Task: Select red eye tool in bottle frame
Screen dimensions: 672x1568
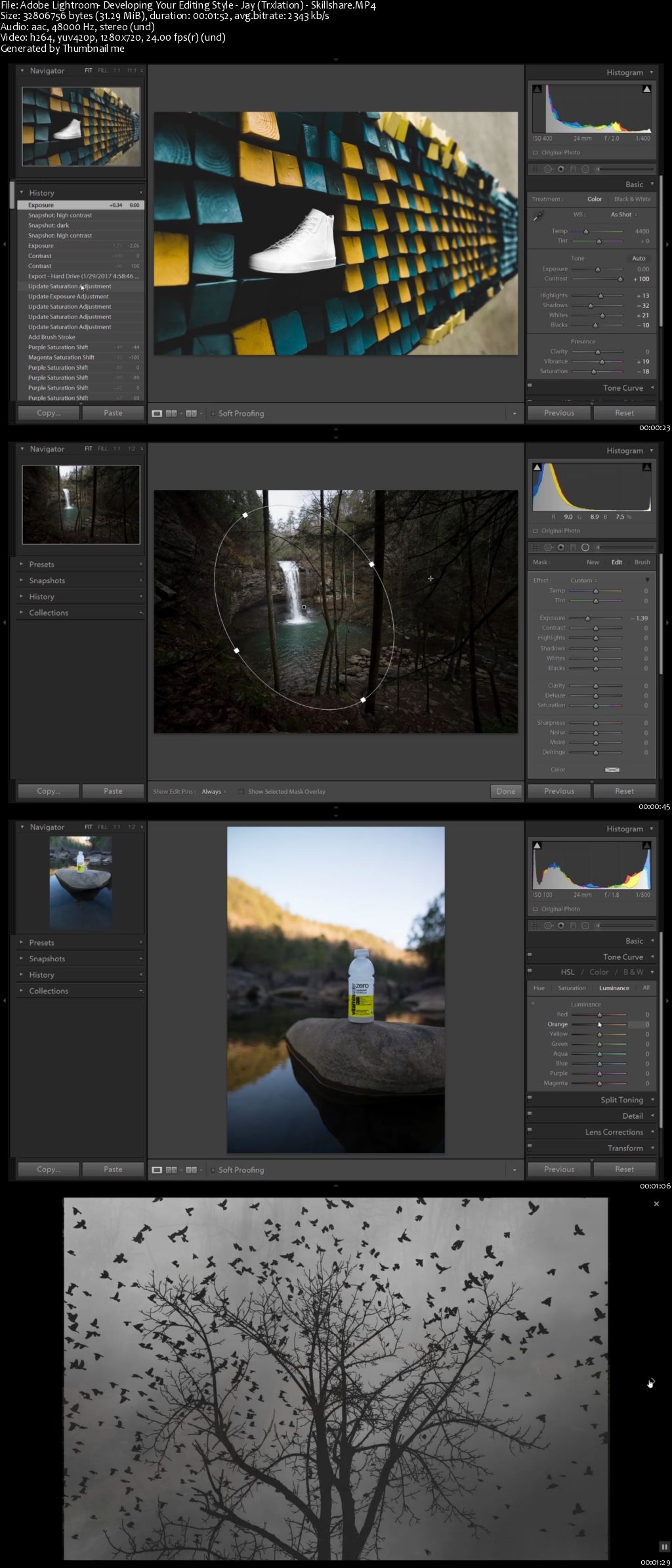Action: 561,926
